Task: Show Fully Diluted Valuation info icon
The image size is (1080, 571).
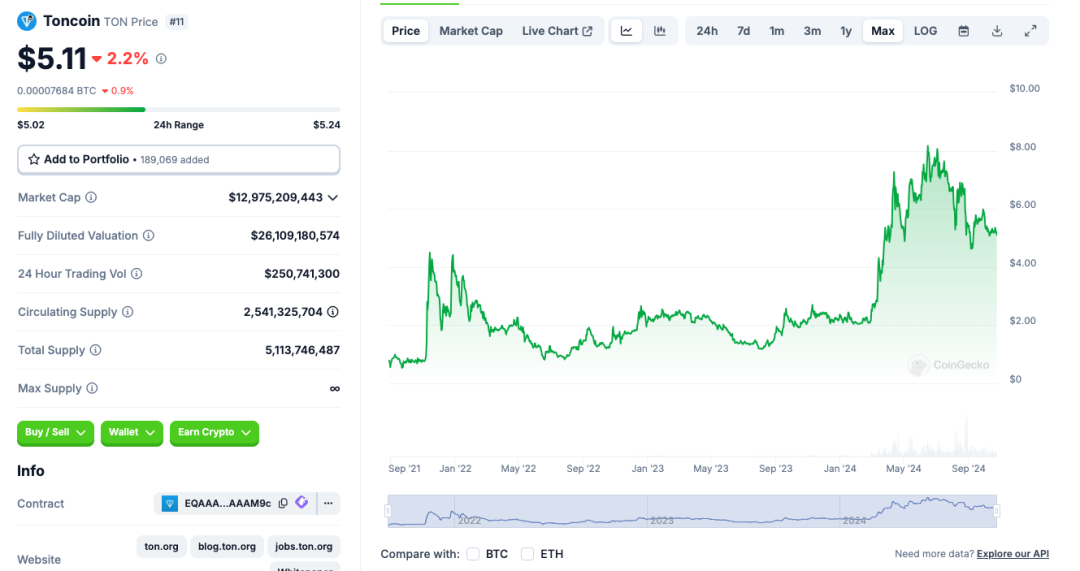Action: [149, 236]
